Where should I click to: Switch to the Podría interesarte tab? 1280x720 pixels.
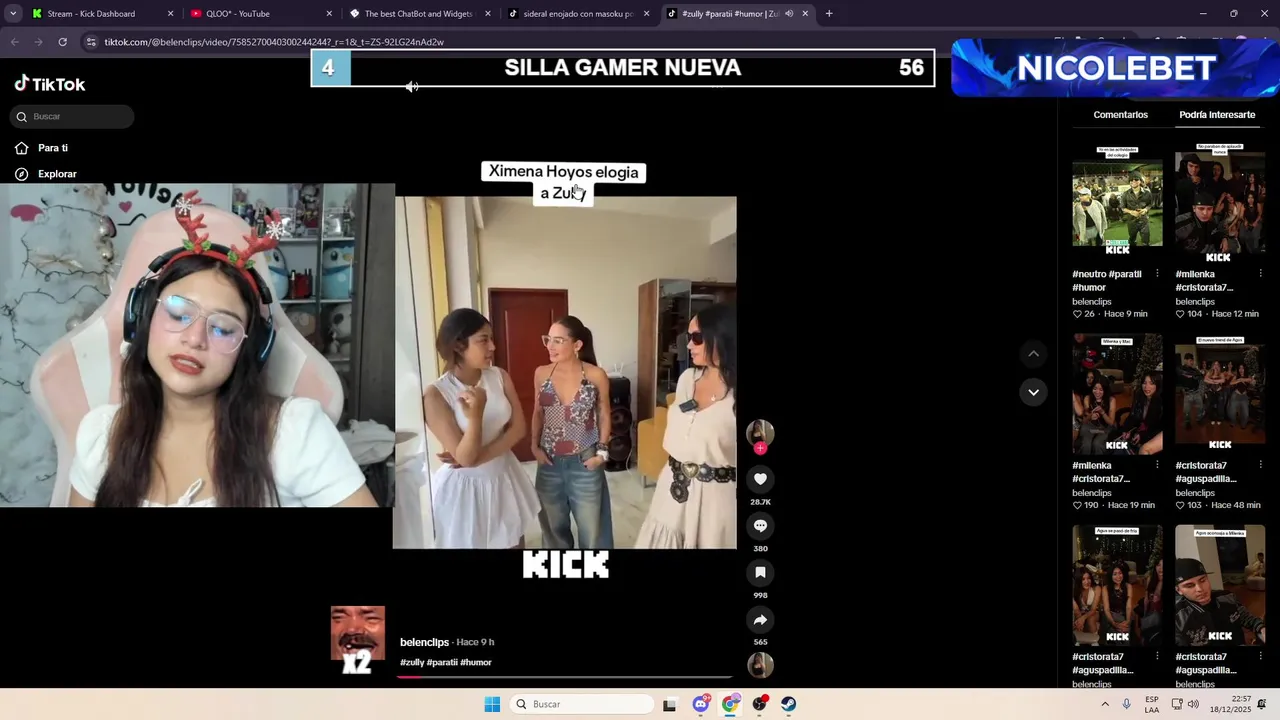(1217, 115)
